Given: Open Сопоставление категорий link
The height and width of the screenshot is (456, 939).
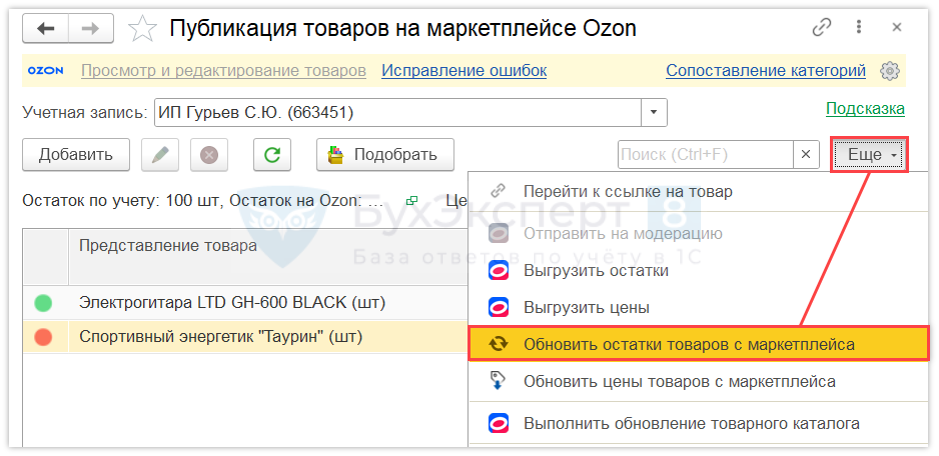Looking at the screenshot, I should pos(766,71).
